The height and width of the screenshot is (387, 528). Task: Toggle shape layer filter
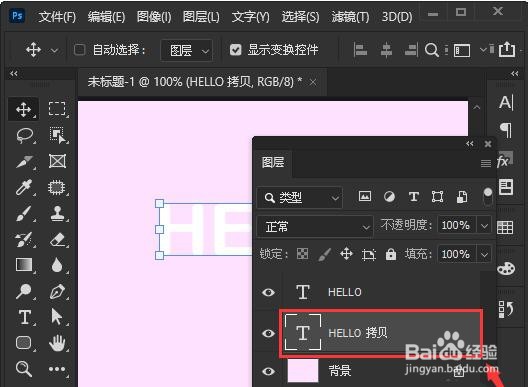437,196
